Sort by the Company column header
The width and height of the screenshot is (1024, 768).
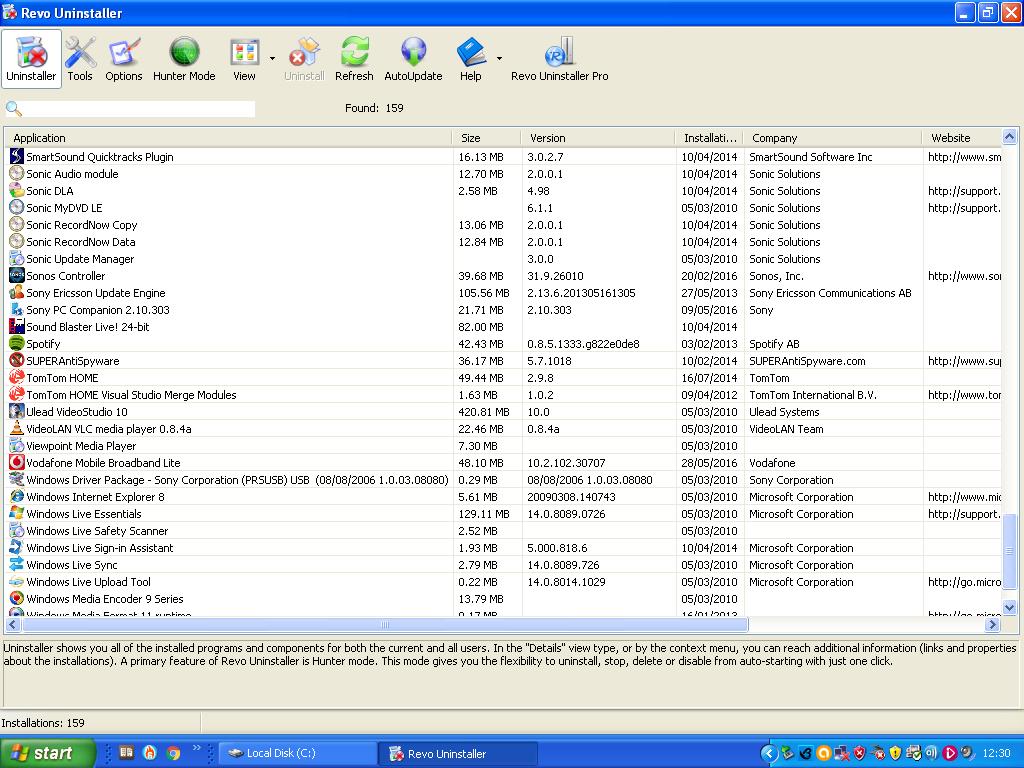click(x=833, y=138)
